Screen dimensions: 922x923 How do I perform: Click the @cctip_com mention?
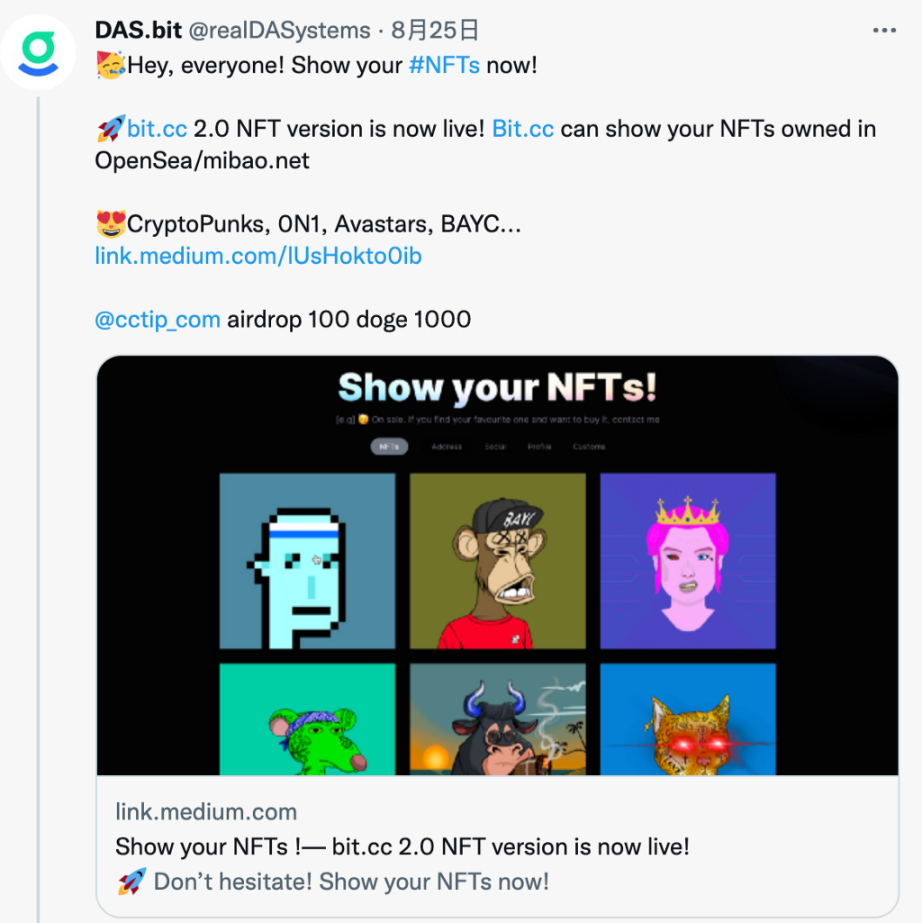[157, 320]
